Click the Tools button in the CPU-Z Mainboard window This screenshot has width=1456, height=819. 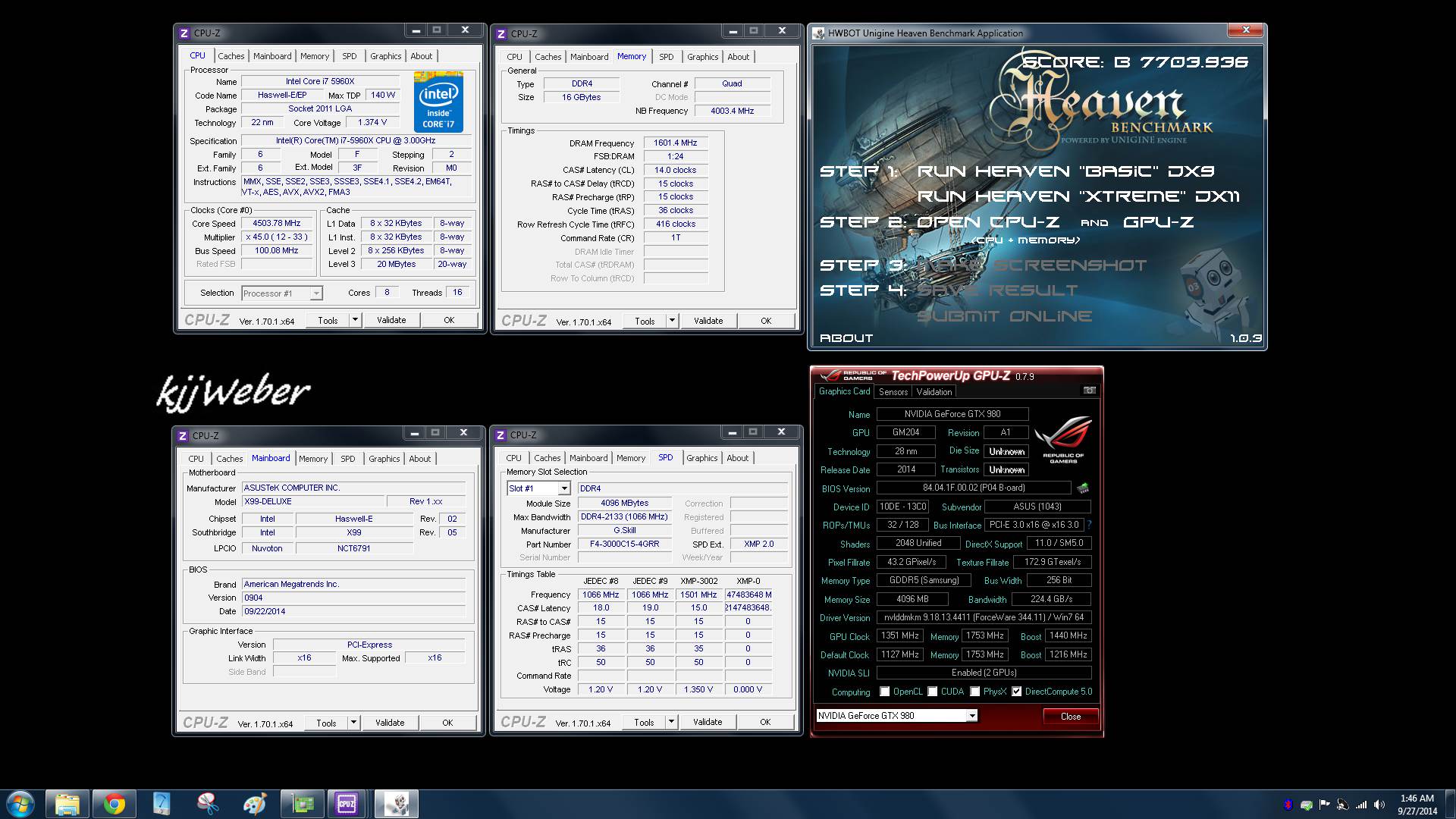point(326,723)
